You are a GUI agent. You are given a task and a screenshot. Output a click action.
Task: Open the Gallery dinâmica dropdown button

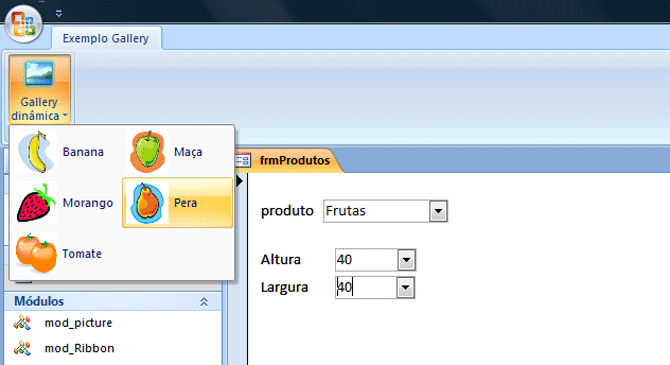tap(39, 89)
